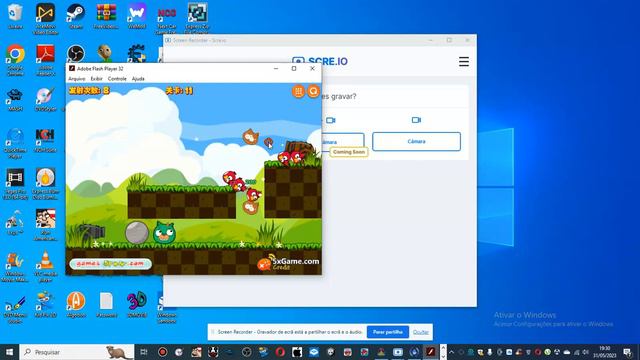
Task: Open the Movavi Video Editor desktop icon
Action: coord(45,18)
